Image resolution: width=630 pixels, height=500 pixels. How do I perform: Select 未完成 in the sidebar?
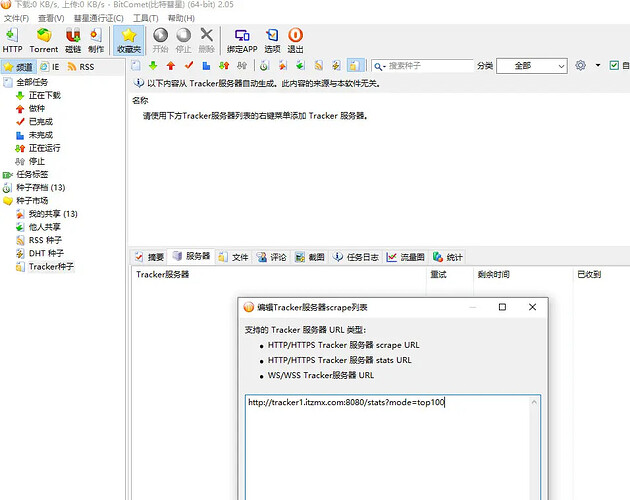[41, 135]
